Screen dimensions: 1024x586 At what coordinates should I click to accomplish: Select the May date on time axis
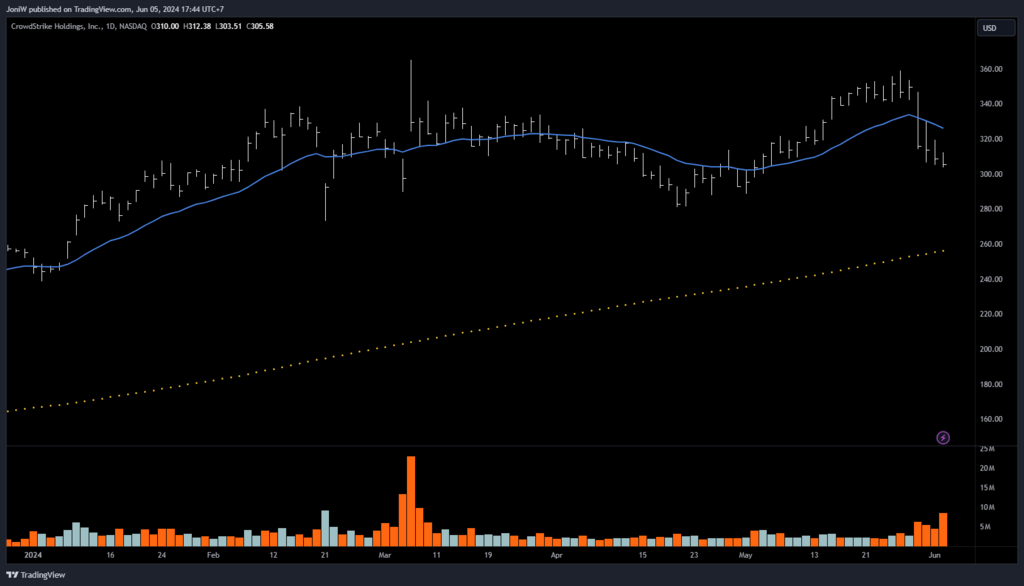pos(744,552)
